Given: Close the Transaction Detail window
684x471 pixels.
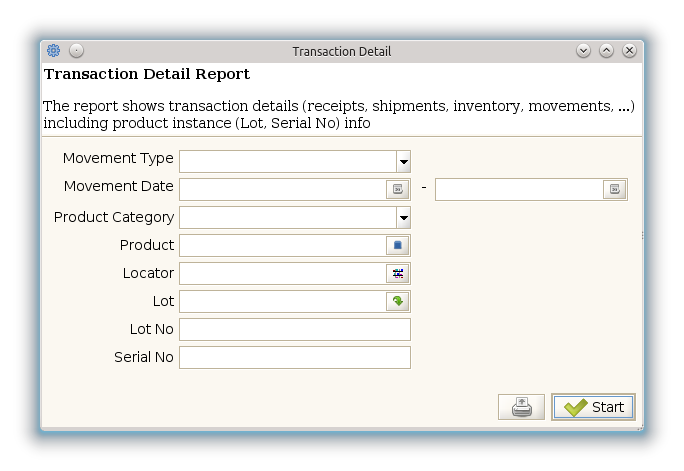Looking at the screenshot, I should point(629,51).
